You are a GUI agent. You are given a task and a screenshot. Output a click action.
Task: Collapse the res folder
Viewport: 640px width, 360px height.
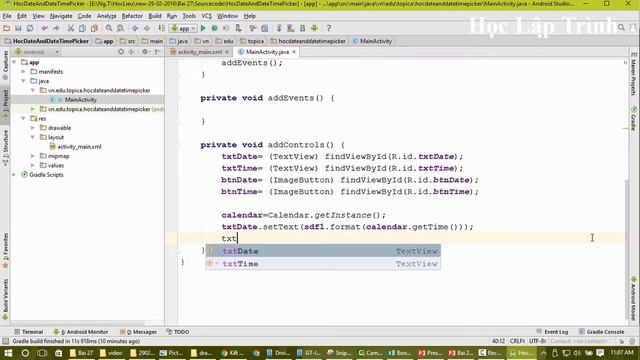[24, 119]
